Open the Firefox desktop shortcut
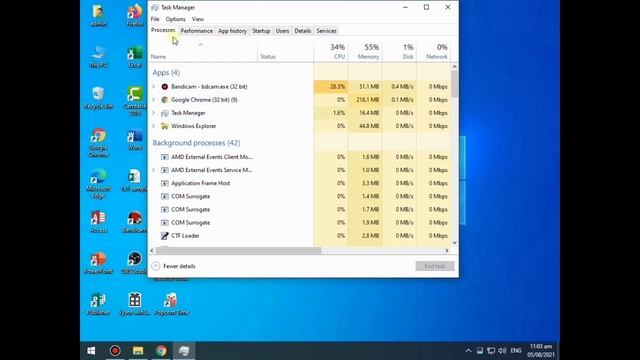Image resolution: width=640 pixels, height=360 pixels. [x=135, y=16]
